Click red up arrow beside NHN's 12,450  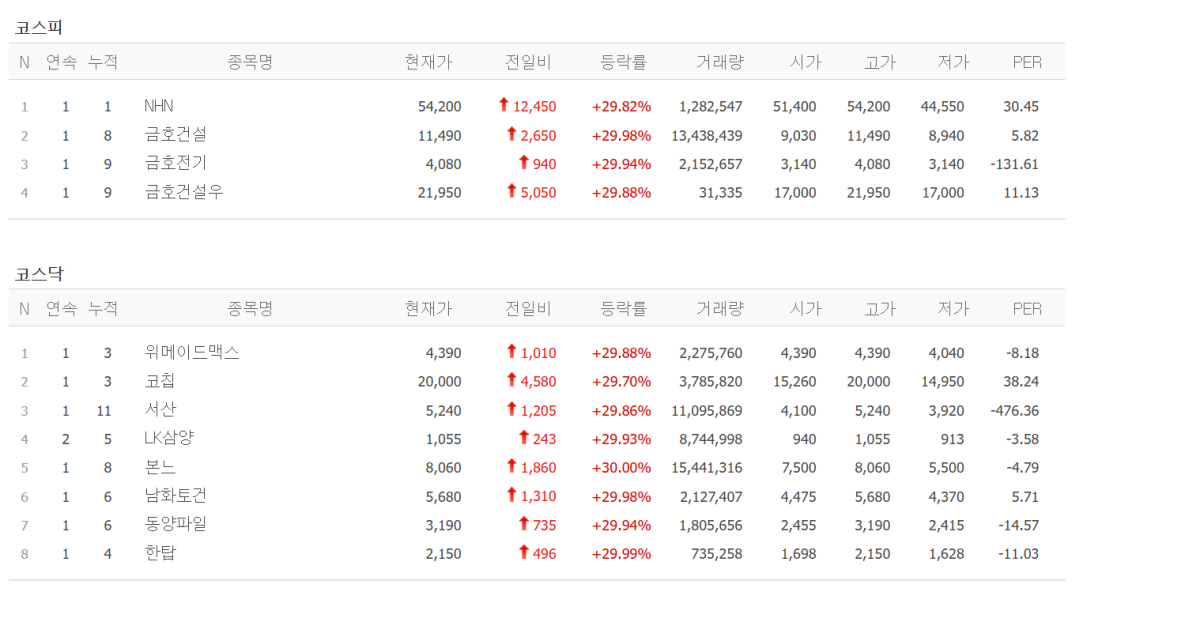pyautogui.click(x=504, y=105)
